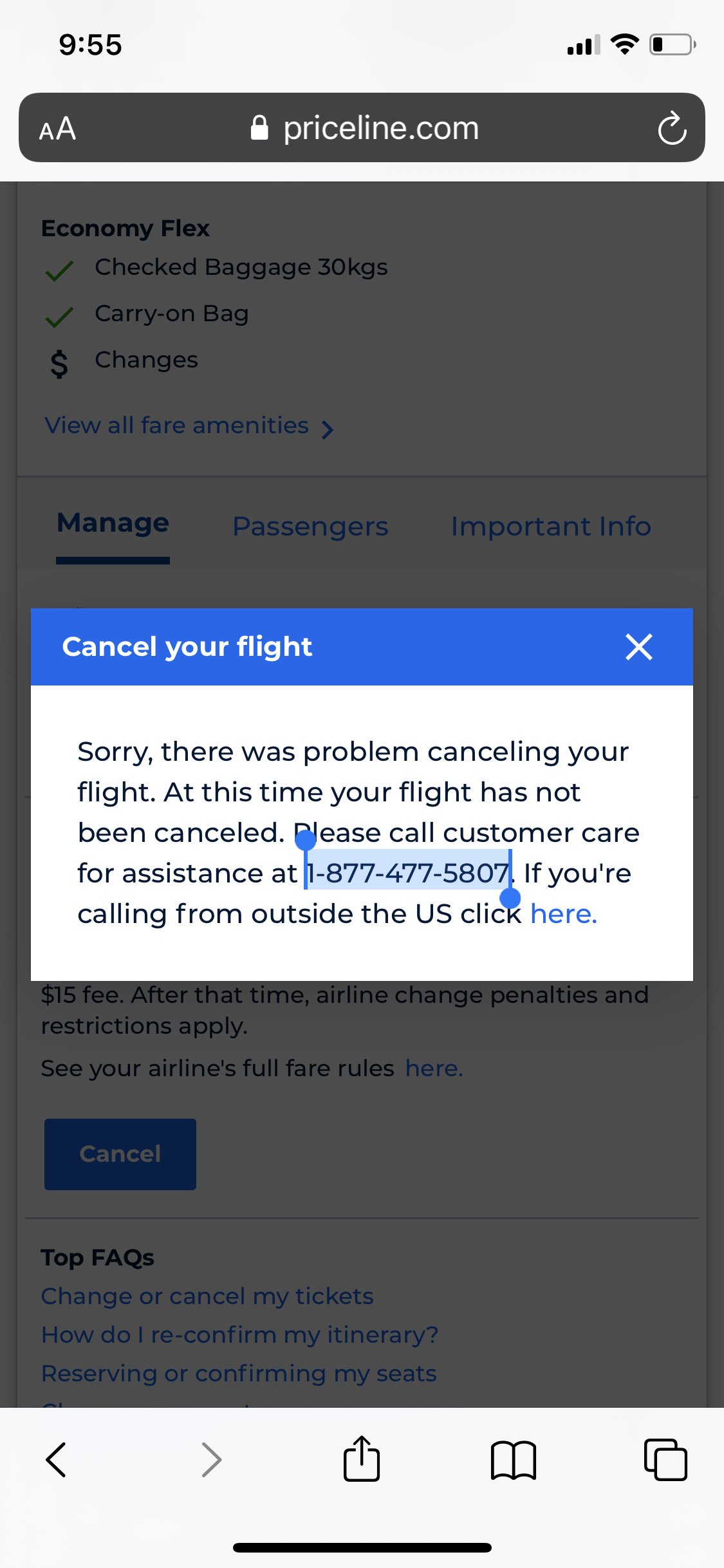Image resolution: width=724 pixels, height=1568 pixels.
Task: Close the Cancel your flight dialog
Action: pos(639,647)
